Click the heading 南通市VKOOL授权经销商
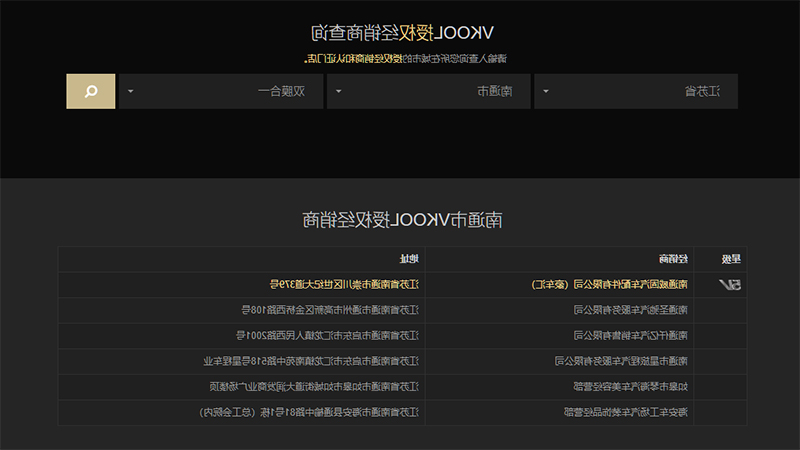This screenshot has width=800, height=450. (x=403, y=220)
